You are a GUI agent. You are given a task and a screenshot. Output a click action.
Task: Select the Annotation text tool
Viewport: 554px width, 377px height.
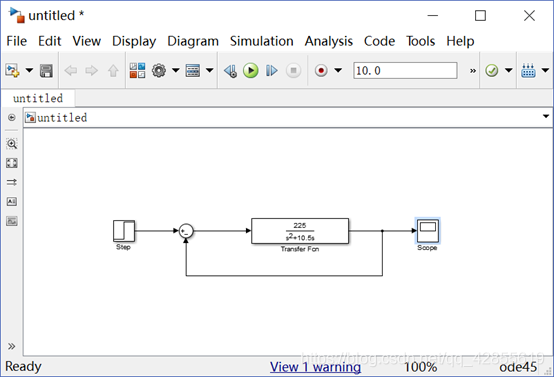click(12, 202)
